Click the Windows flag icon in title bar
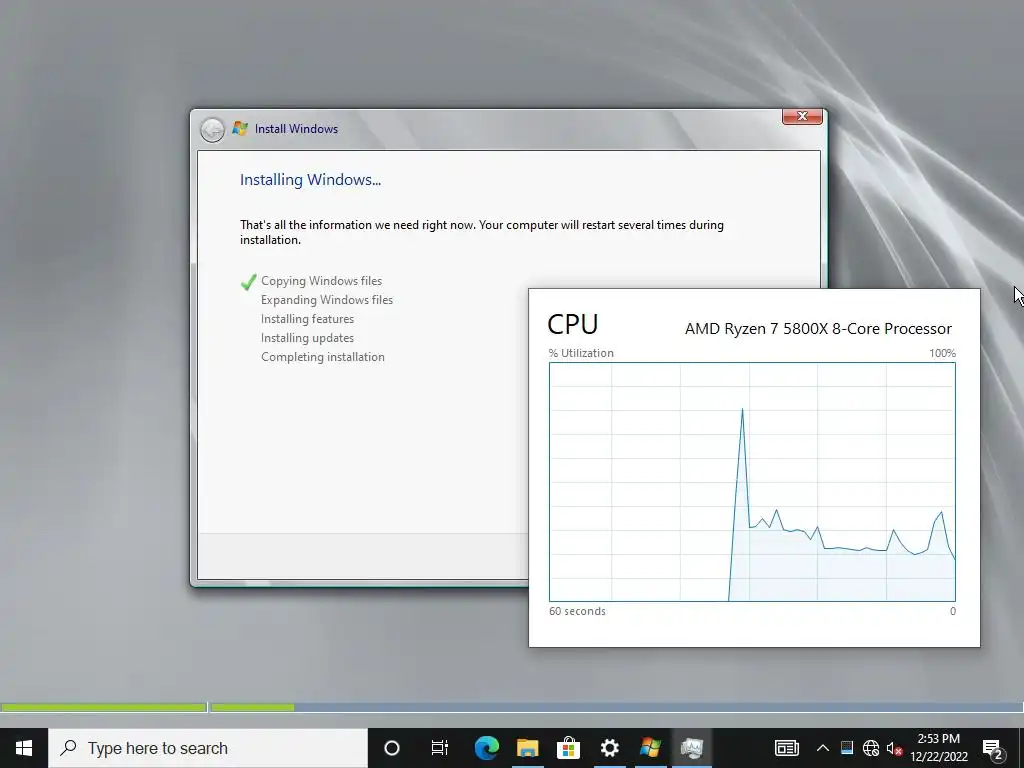This screenshot has width=1024, height=768. (240, 128)
